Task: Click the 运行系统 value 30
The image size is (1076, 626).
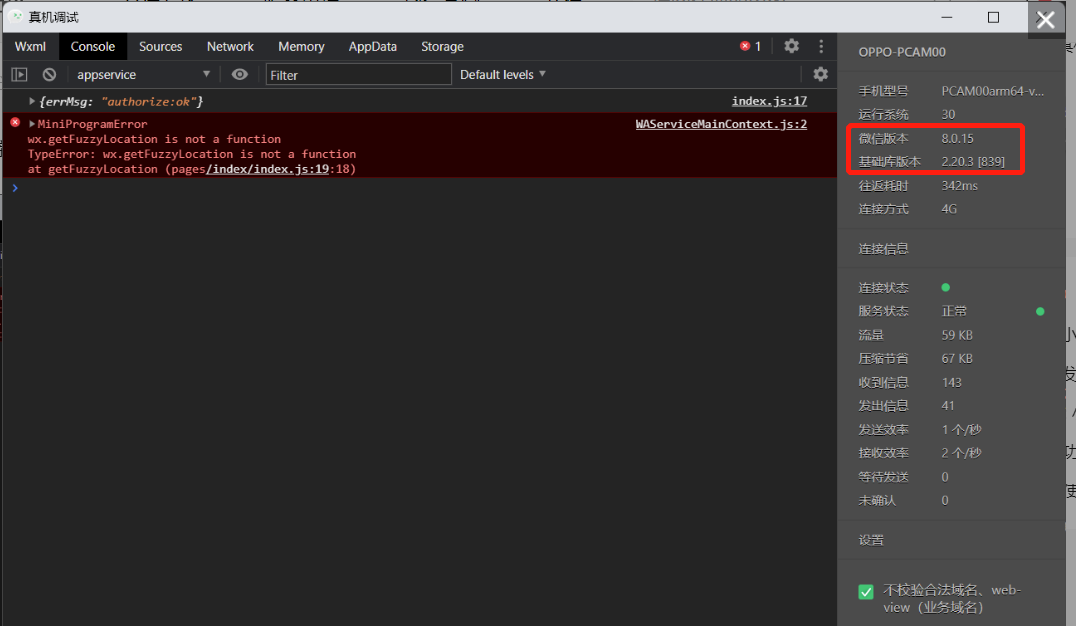Action: [x=948, y=115]
